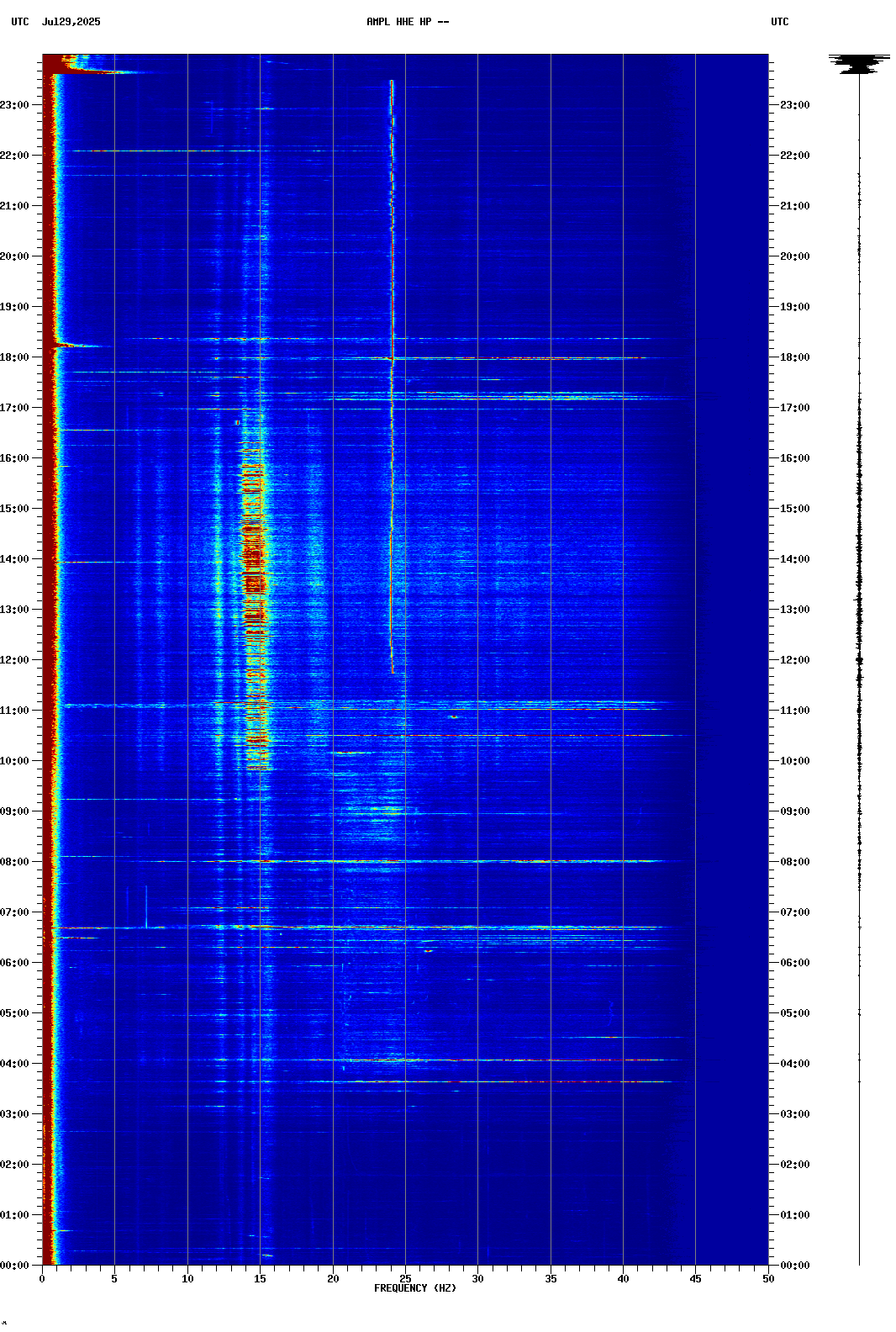Click the UTC label at top right
896x1332 pixels.
click(780, 22)
